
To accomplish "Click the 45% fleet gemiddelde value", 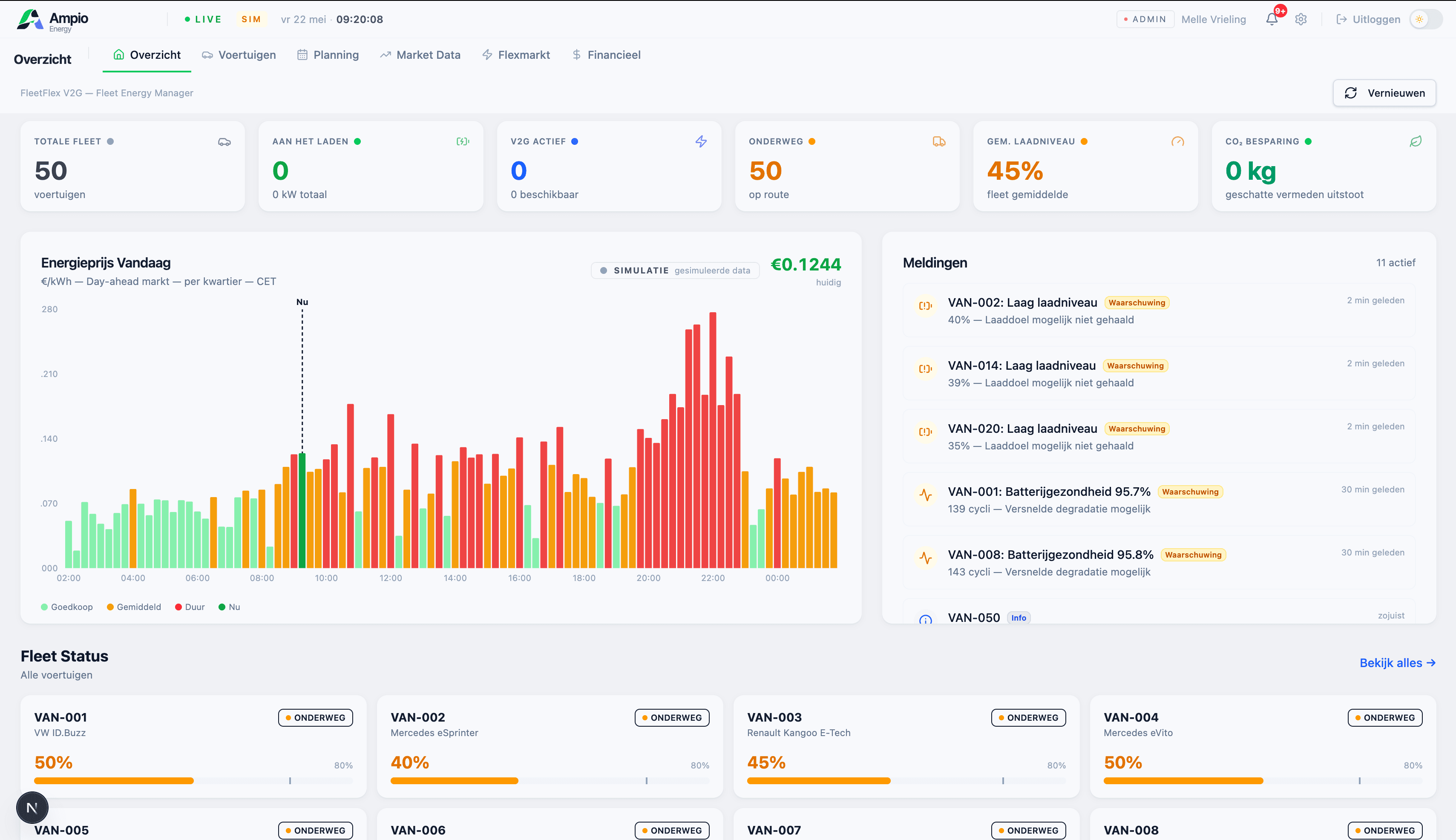I will pyautogui.click(x=1015, y=171).
